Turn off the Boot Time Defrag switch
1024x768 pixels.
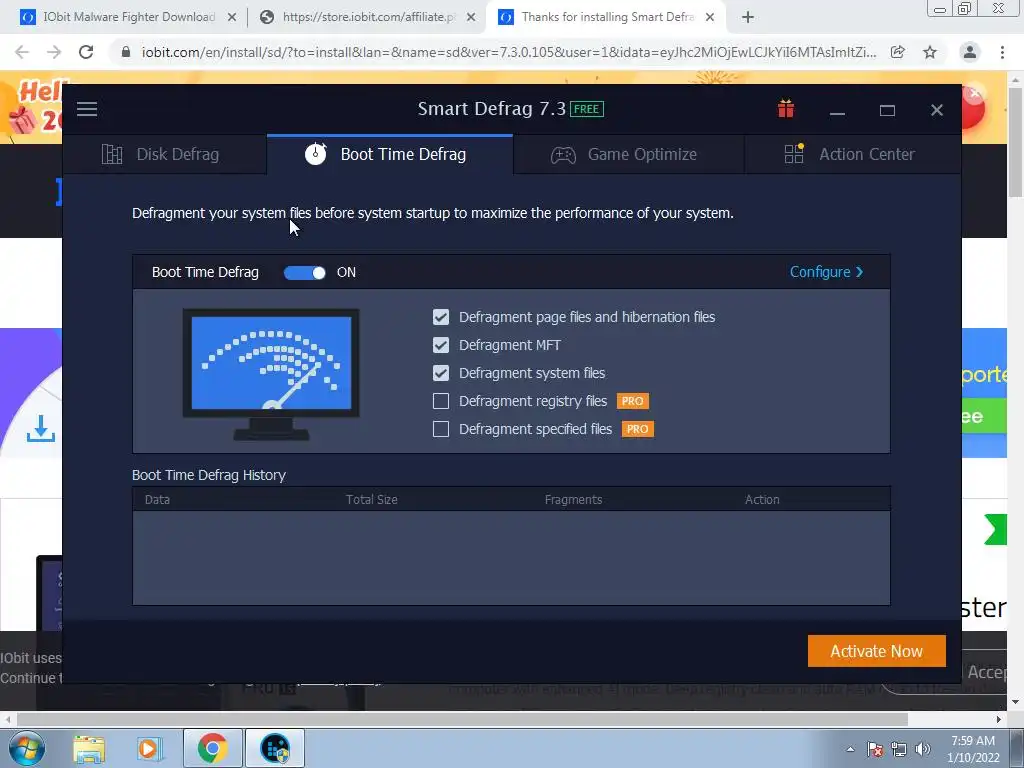(304, 272)
